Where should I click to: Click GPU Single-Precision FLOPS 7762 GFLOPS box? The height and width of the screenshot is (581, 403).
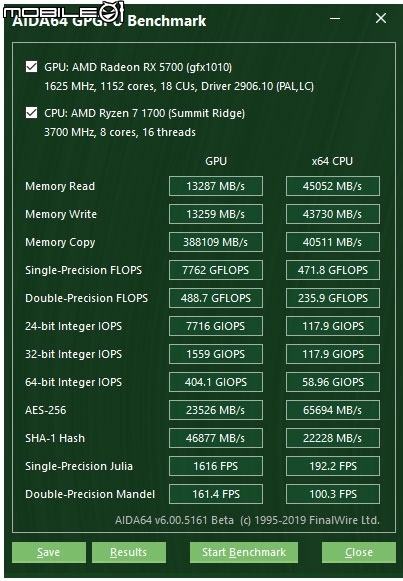pos(216,270)
